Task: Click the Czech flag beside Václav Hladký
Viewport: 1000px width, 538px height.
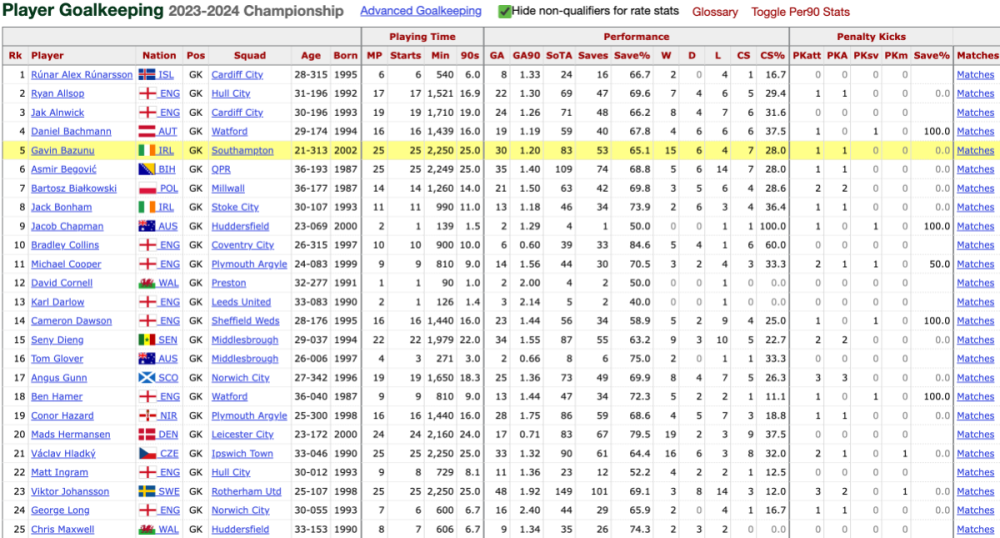Action: 146,454
